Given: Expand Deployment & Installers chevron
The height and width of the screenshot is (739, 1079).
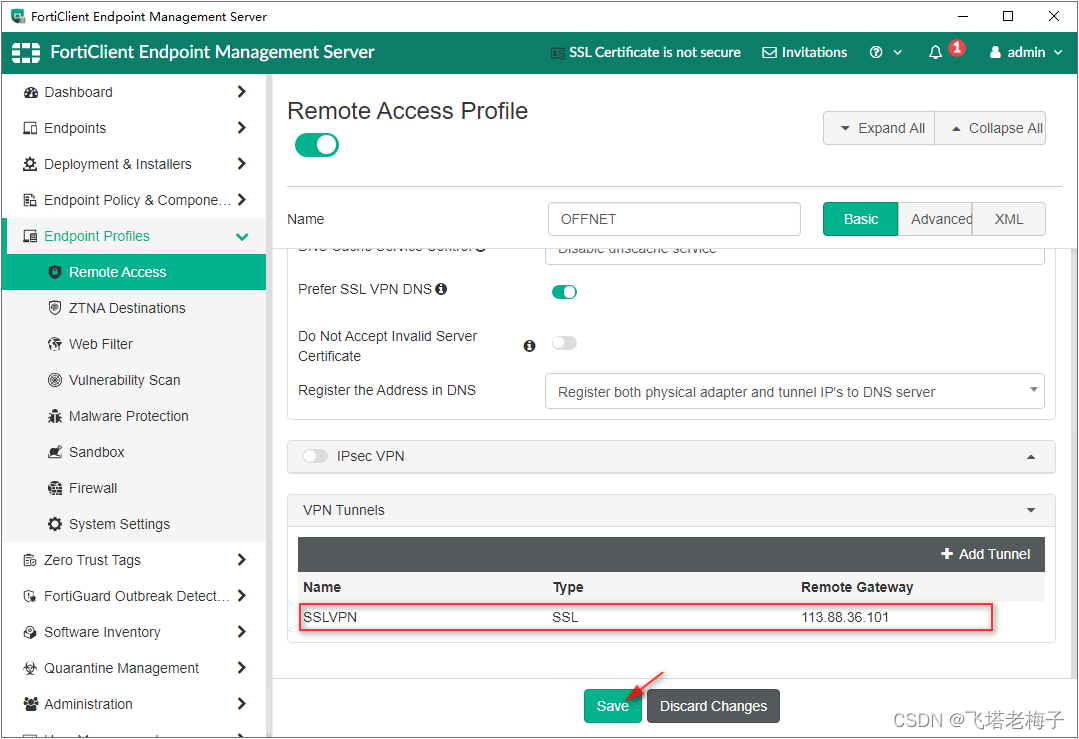Looking at the screenshot, I should click(x=242, y=164).
